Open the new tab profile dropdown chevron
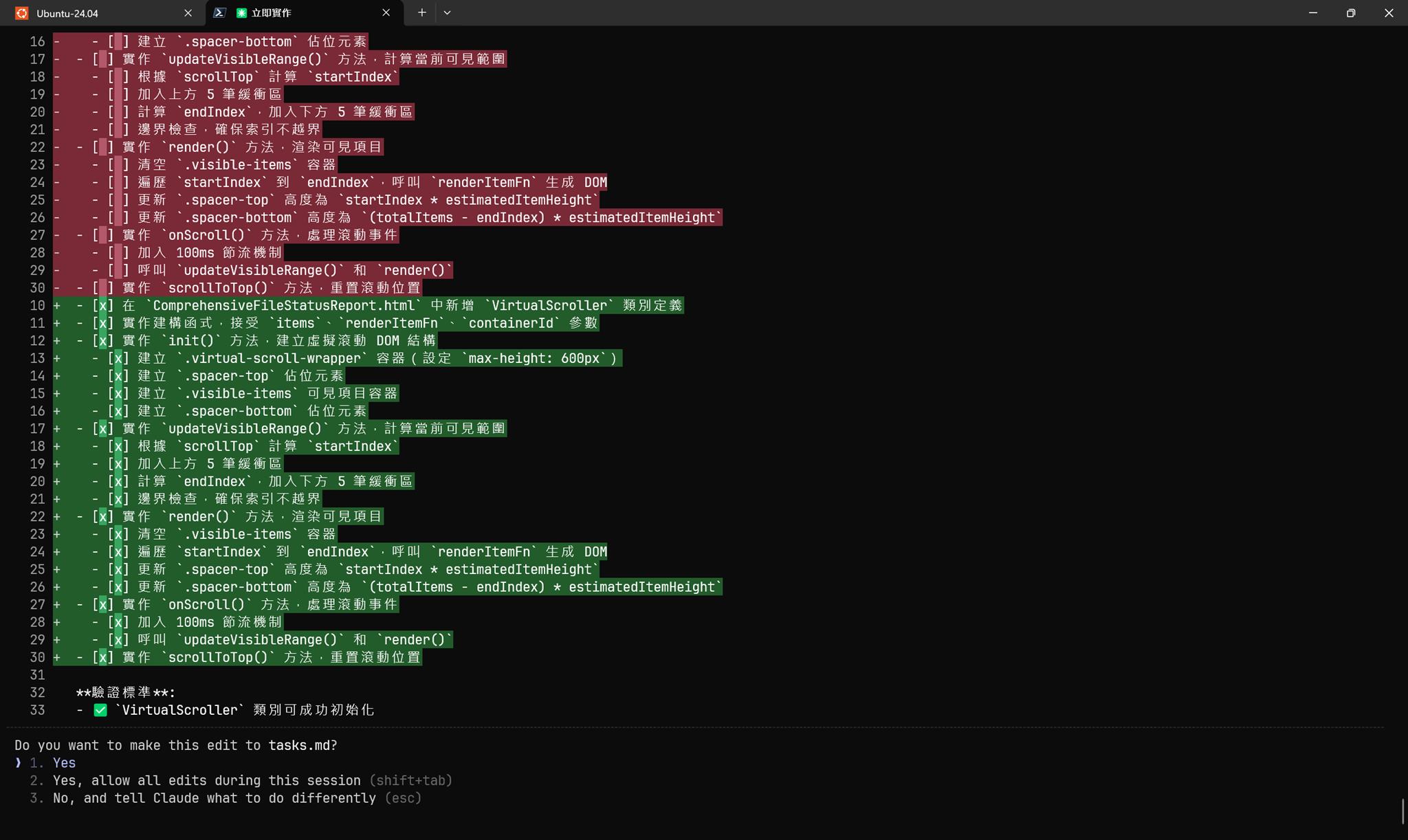Image resolution: width=1408 pixels, height=840 pixels. click(x=447, y=12)
